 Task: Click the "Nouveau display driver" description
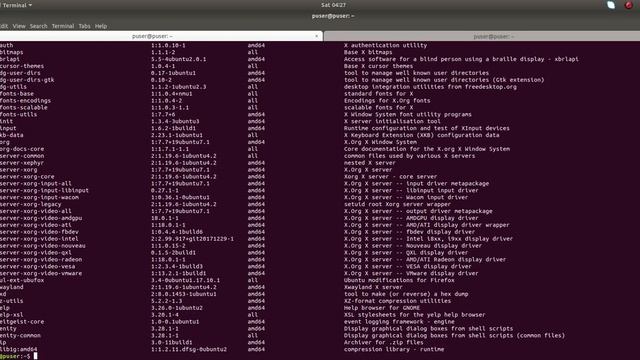coord(413,246)
